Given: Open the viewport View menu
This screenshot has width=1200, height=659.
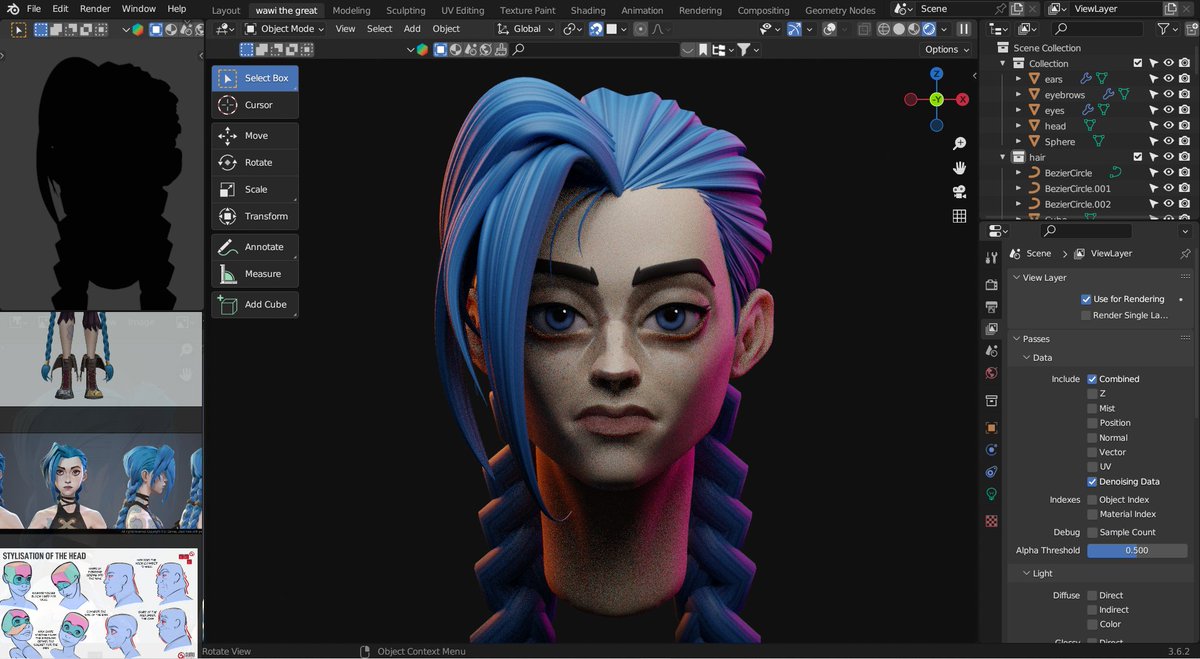Looking at the screenshot, I should click(345, 29).
